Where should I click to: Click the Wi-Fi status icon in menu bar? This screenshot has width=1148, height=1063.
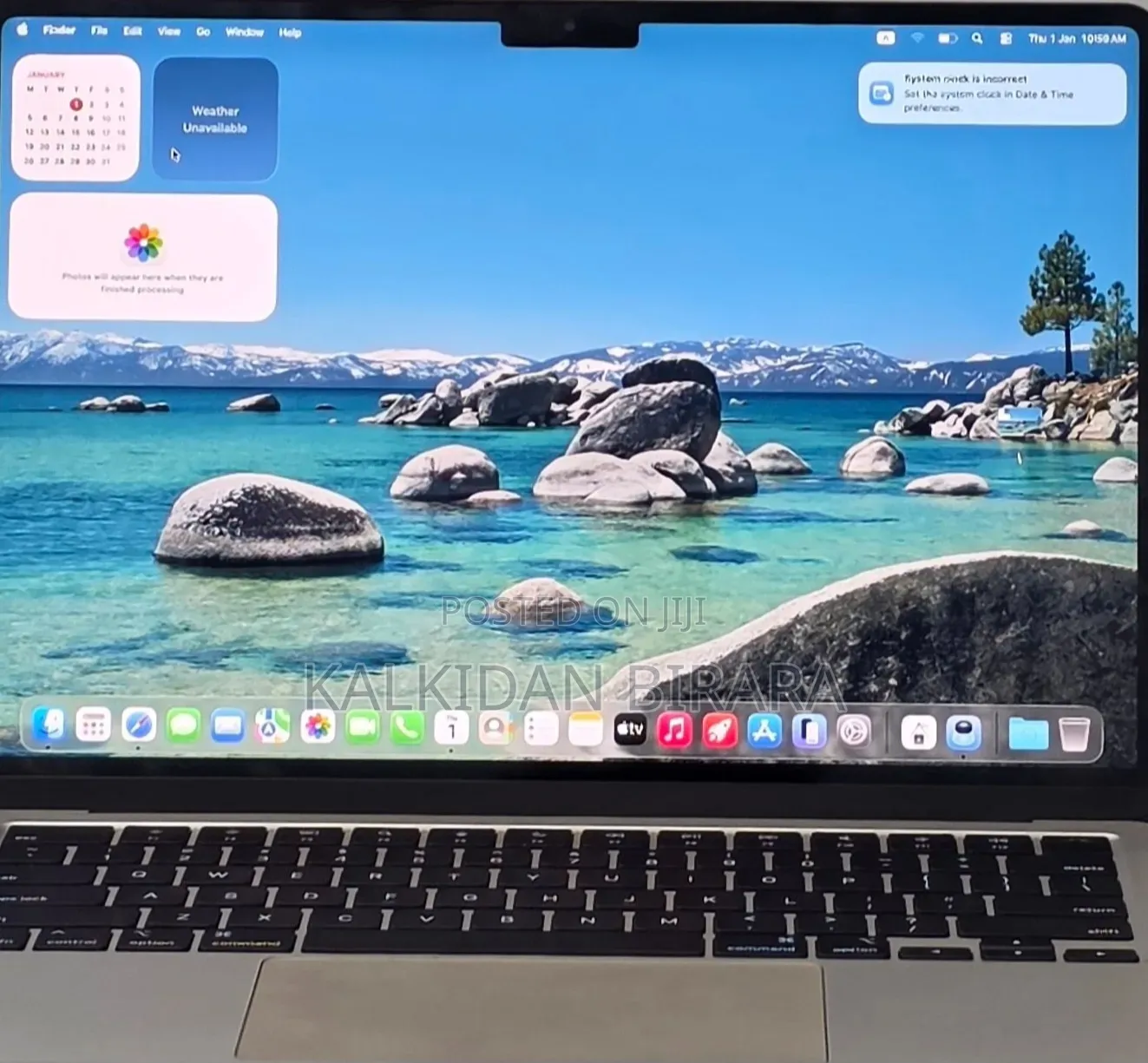(x=917, y=38)
